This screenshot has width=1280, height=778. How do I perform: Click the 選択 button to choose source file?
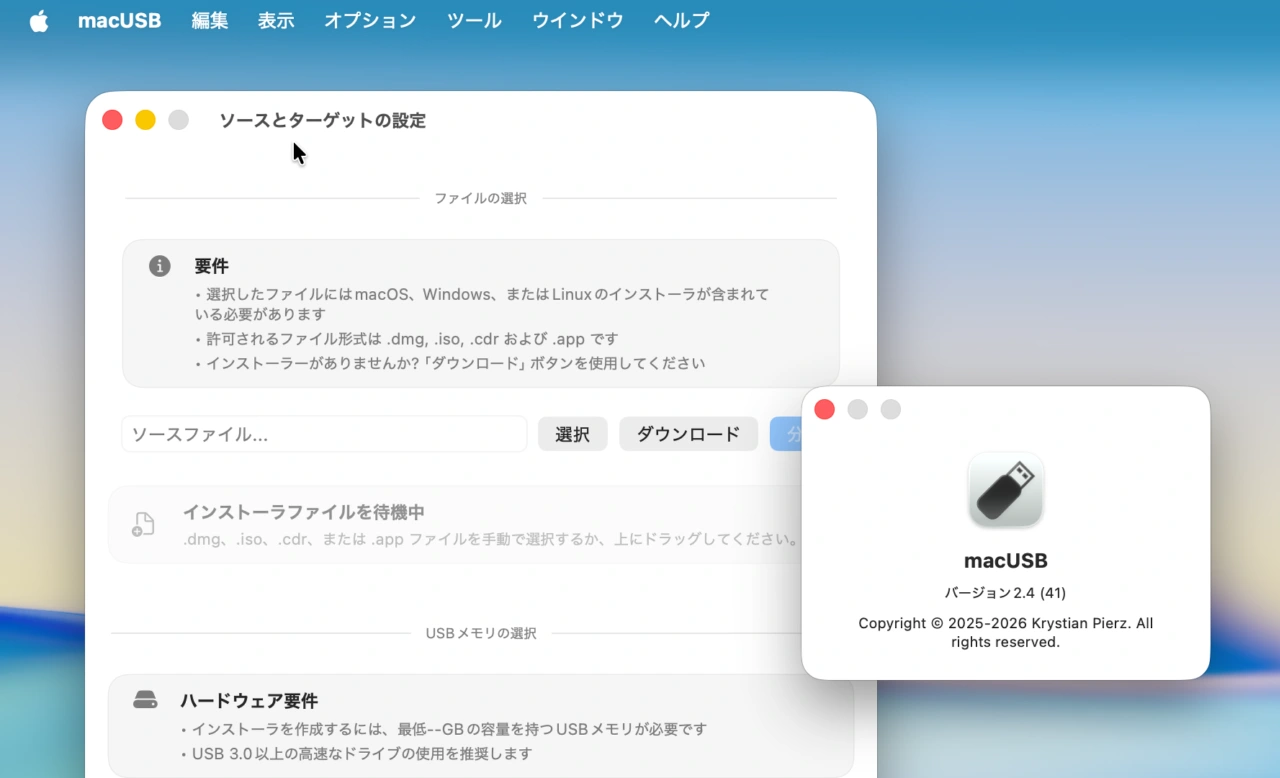click(x=572, y=434)
